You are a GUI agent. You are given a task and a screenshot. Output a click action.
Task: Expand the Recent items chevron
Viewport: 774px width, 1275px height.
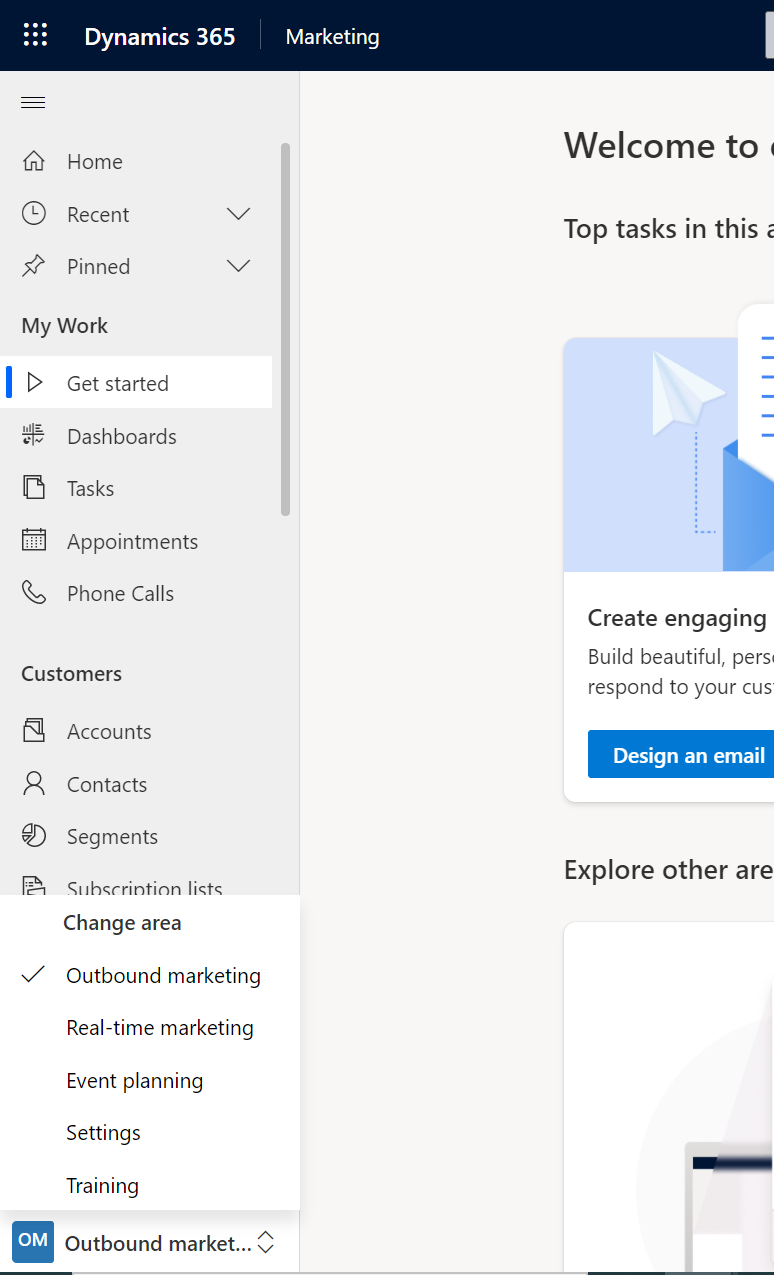click(238, 214)
